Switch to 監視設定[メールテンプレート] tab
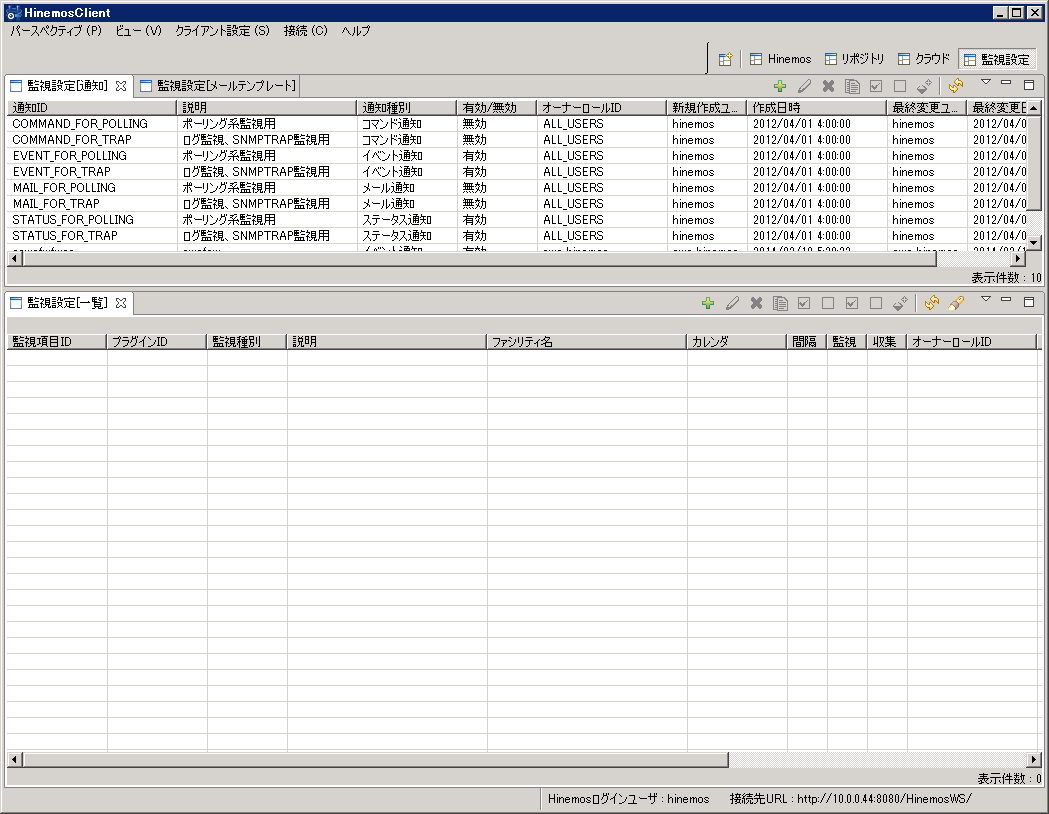The width and height of the screenshot is (1049, 814). 217,86
